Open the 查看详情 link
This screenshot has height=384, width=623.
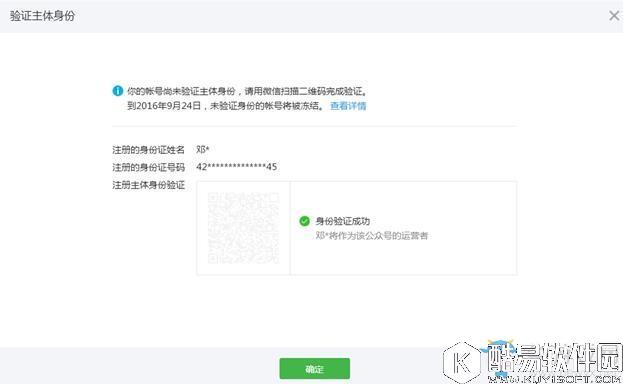[x=348, y=106]
